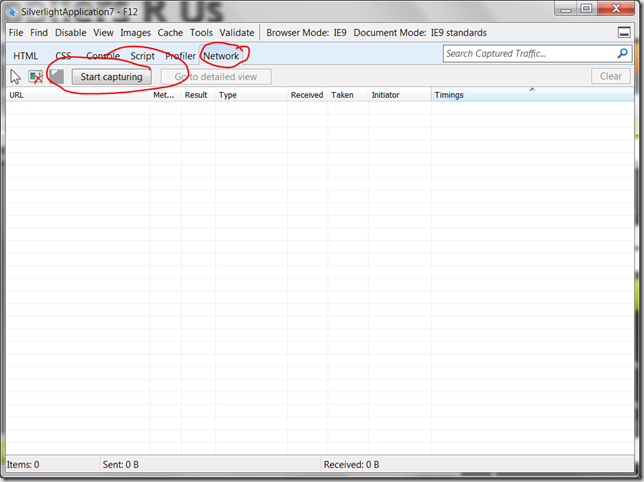Click Go to detailed view button
This screenshot has width=644, height=482.
(x=216, y=77)
